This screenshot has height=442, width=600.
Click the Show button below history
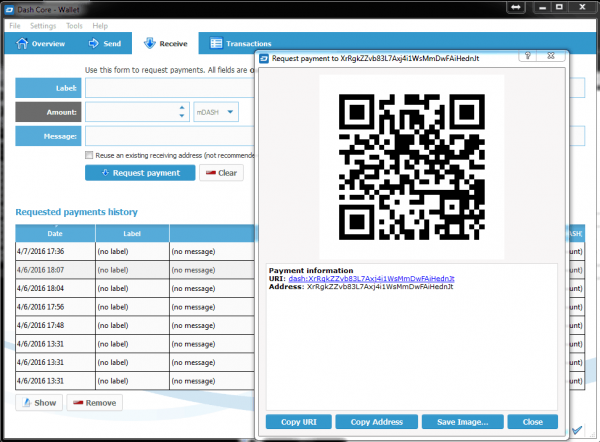click(x=39, y=403)
